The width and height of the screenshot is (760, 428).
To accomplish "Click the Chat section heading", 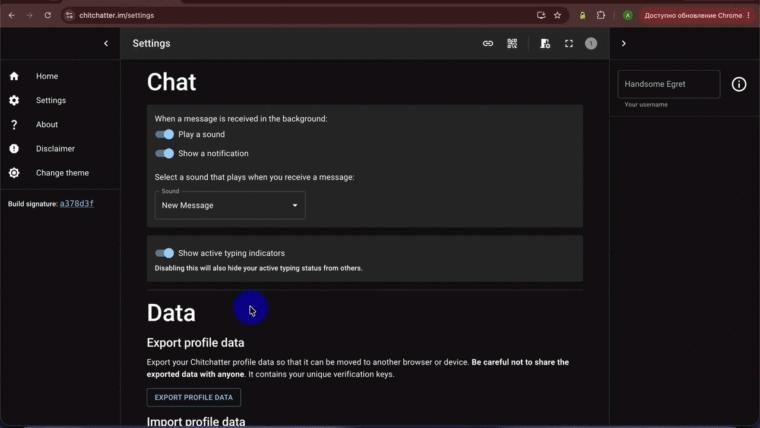I will pos(172,82).
